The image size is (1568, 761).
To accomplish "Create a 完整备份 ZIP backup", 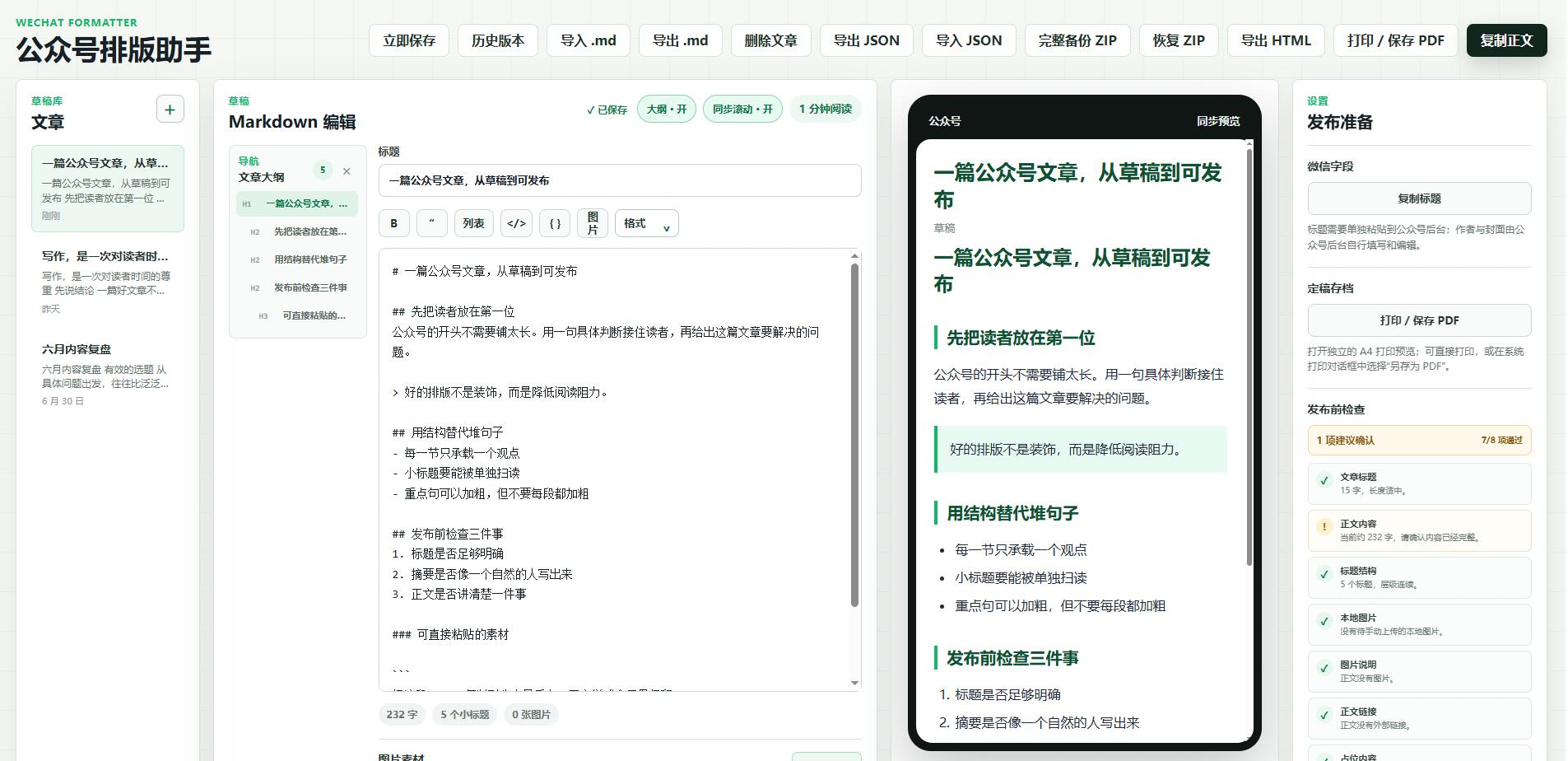I will point(1077,40).
